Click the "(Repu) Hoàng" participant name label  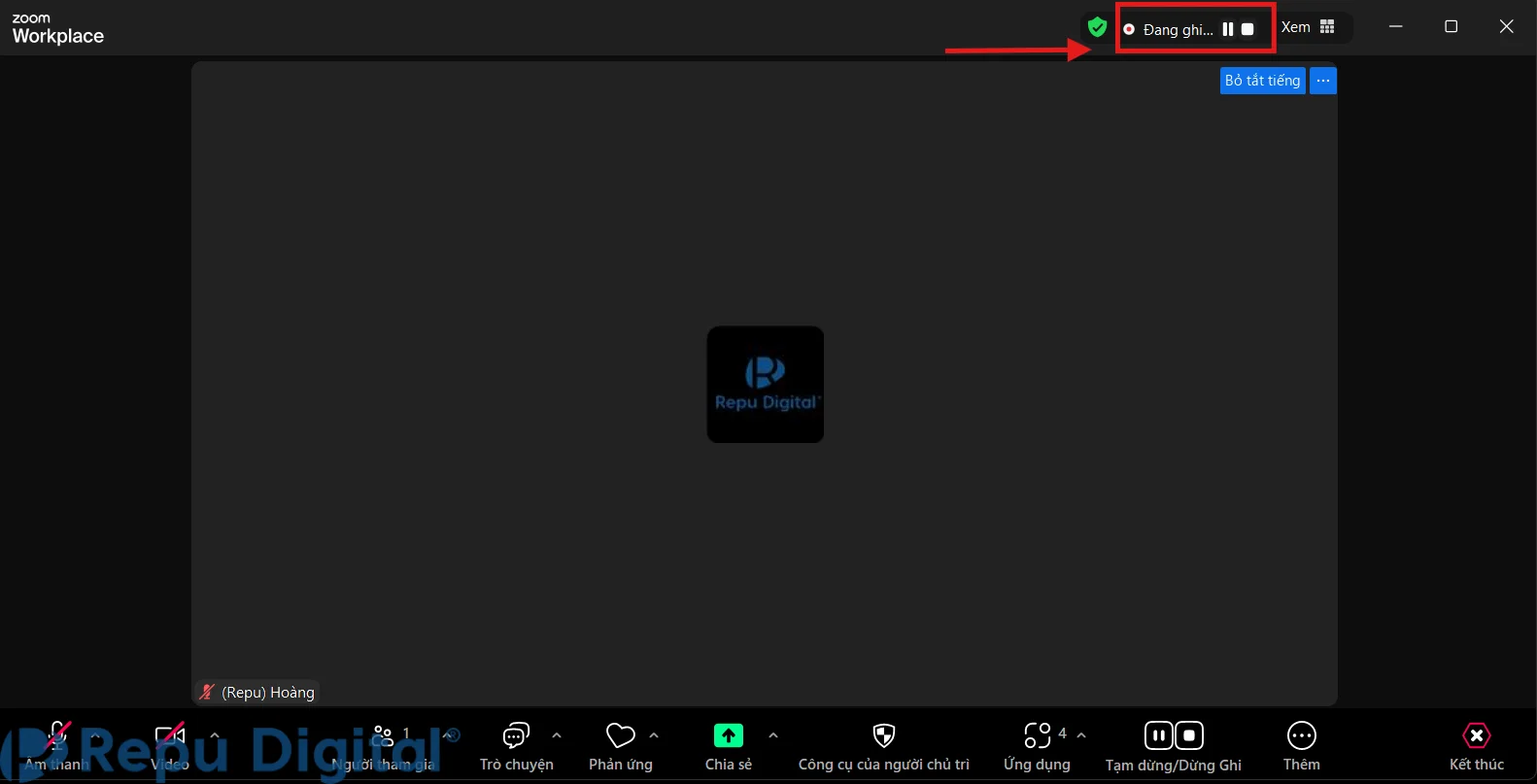point(268,693)
